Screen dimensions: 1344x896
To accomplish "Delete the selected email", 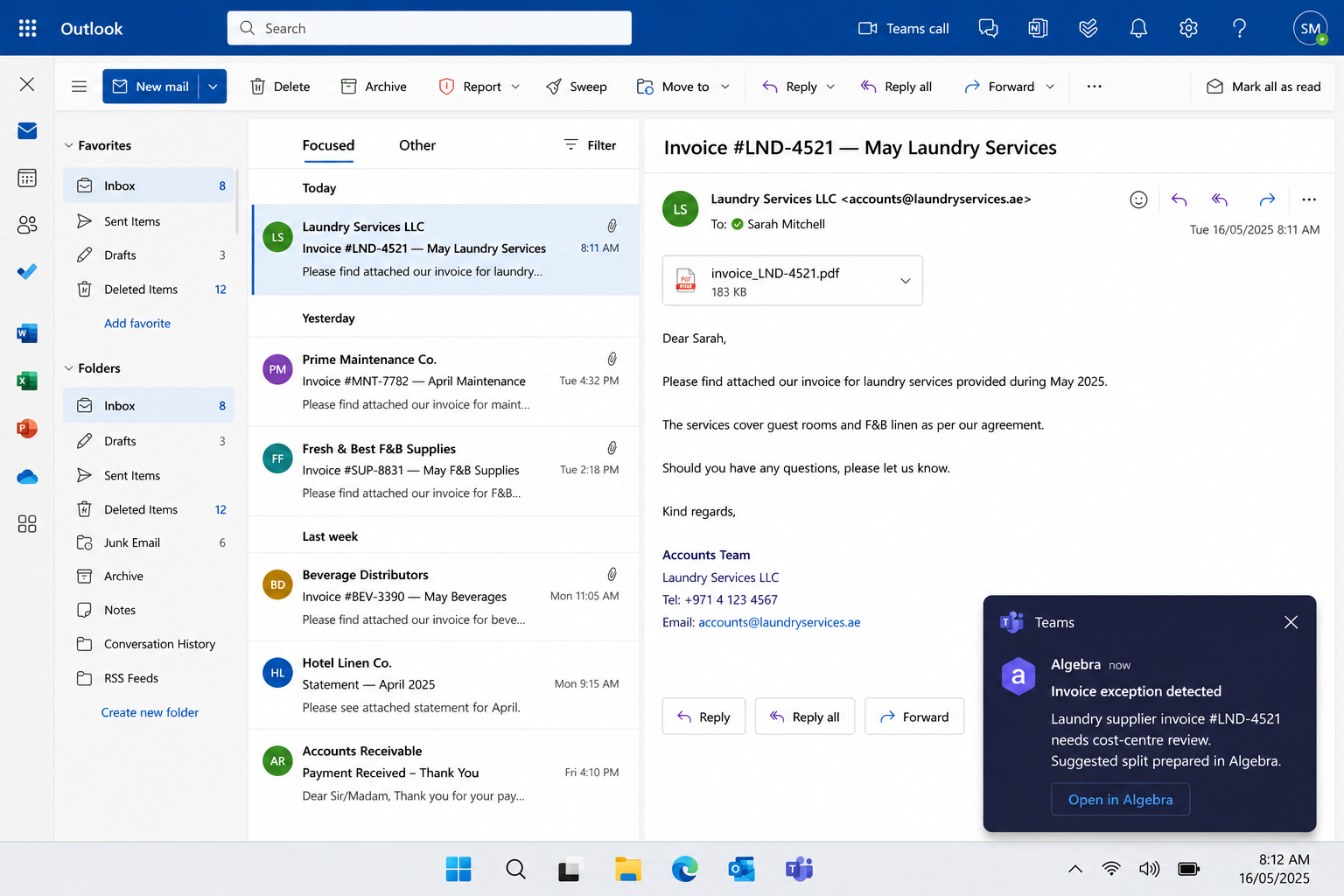I will [280, 87].
